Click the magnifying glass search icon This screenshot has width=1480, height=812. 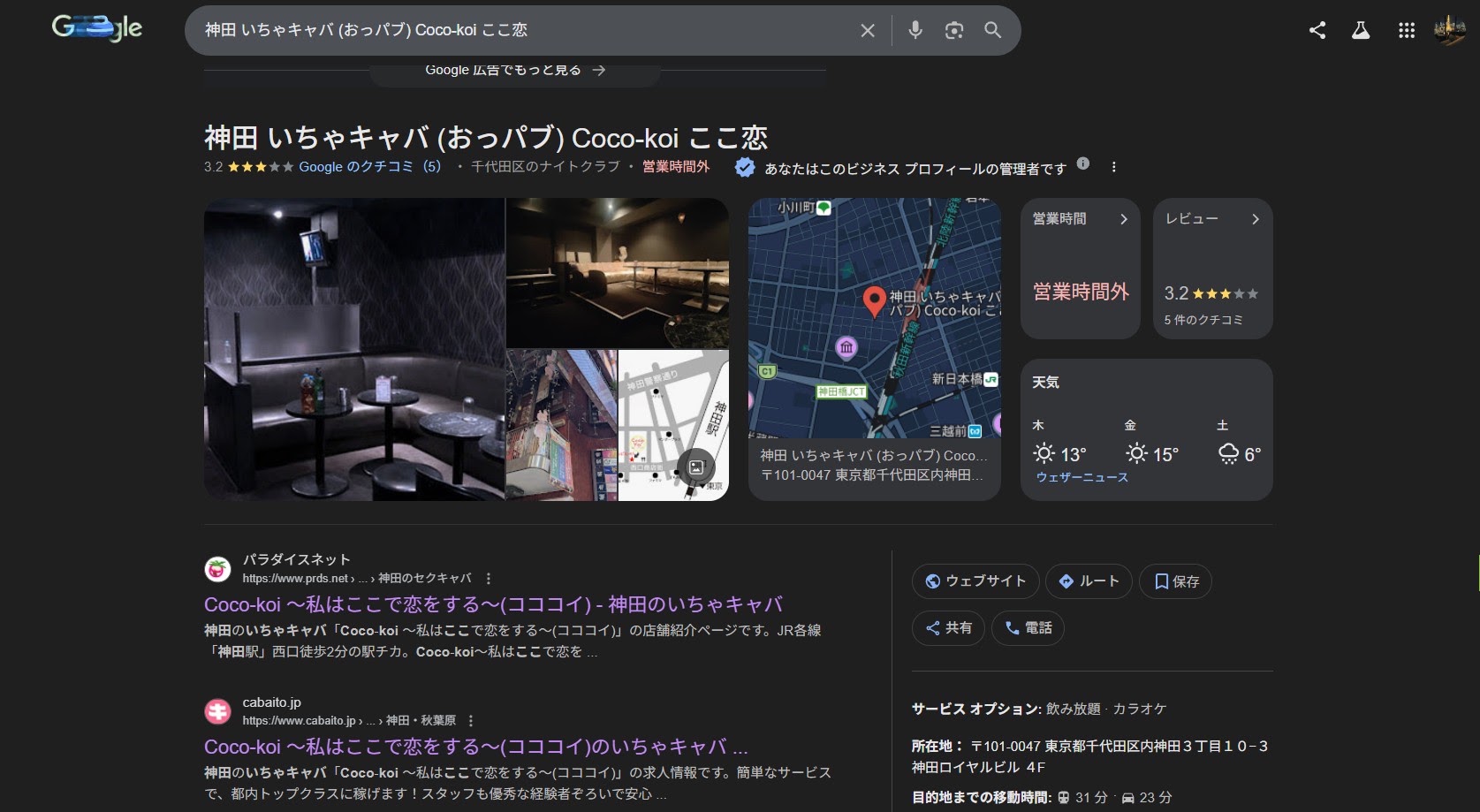pos(993,30)
